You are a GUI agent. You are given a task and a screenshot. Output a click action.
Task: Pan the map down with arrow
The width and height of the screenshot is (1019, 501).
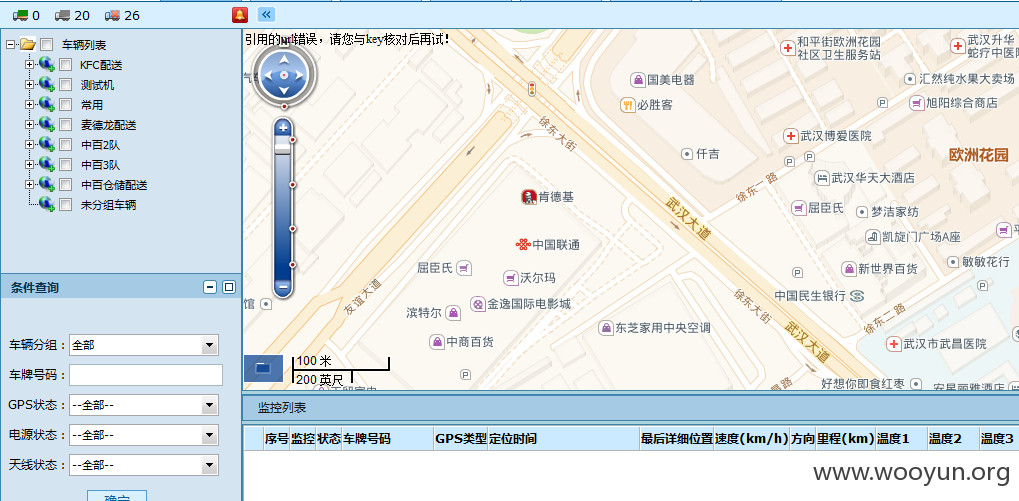(x=284, y=90)
